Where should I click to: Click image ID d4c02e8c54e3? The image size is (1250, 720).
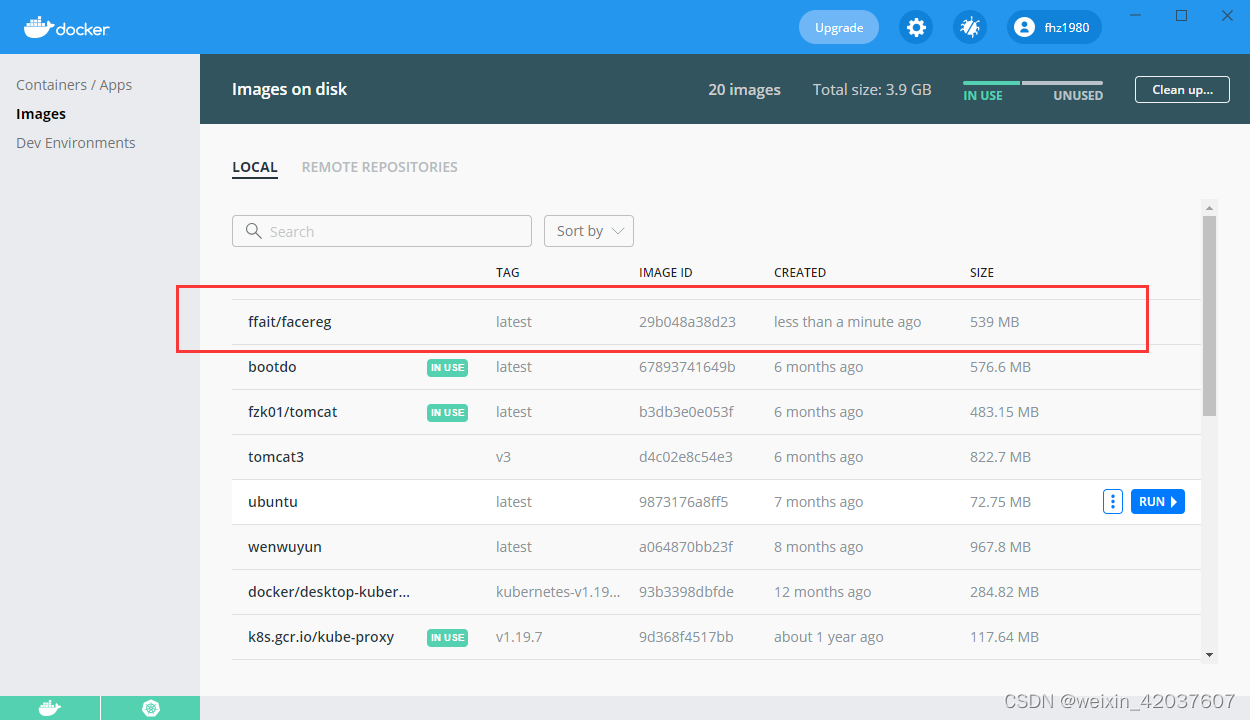point(686,457)
